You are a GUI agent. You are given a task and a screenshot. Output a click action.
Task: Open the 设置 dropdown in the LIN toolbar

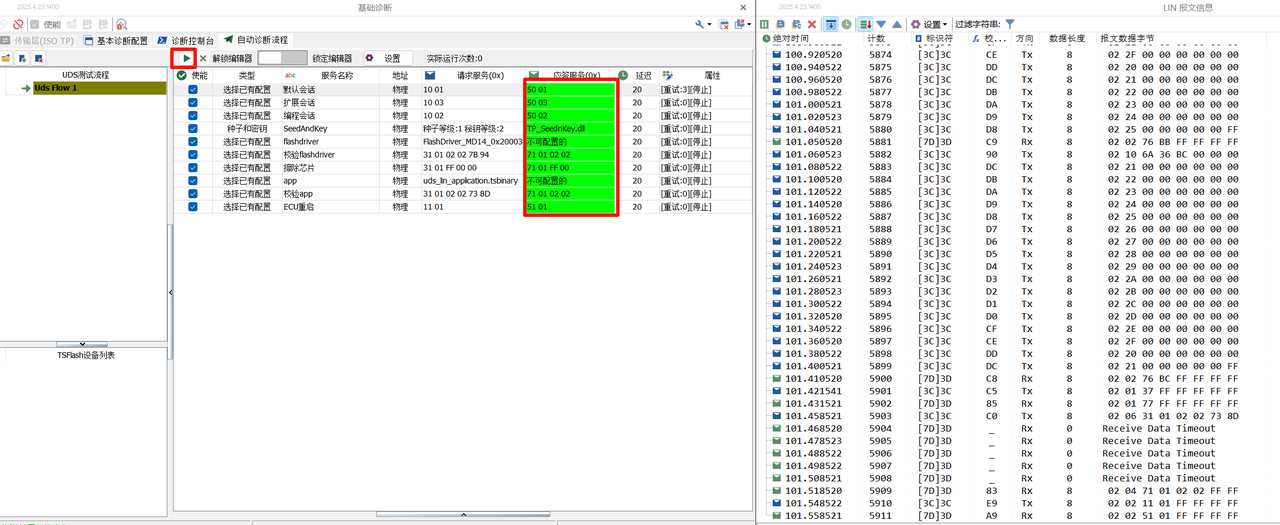click(930, 24)
